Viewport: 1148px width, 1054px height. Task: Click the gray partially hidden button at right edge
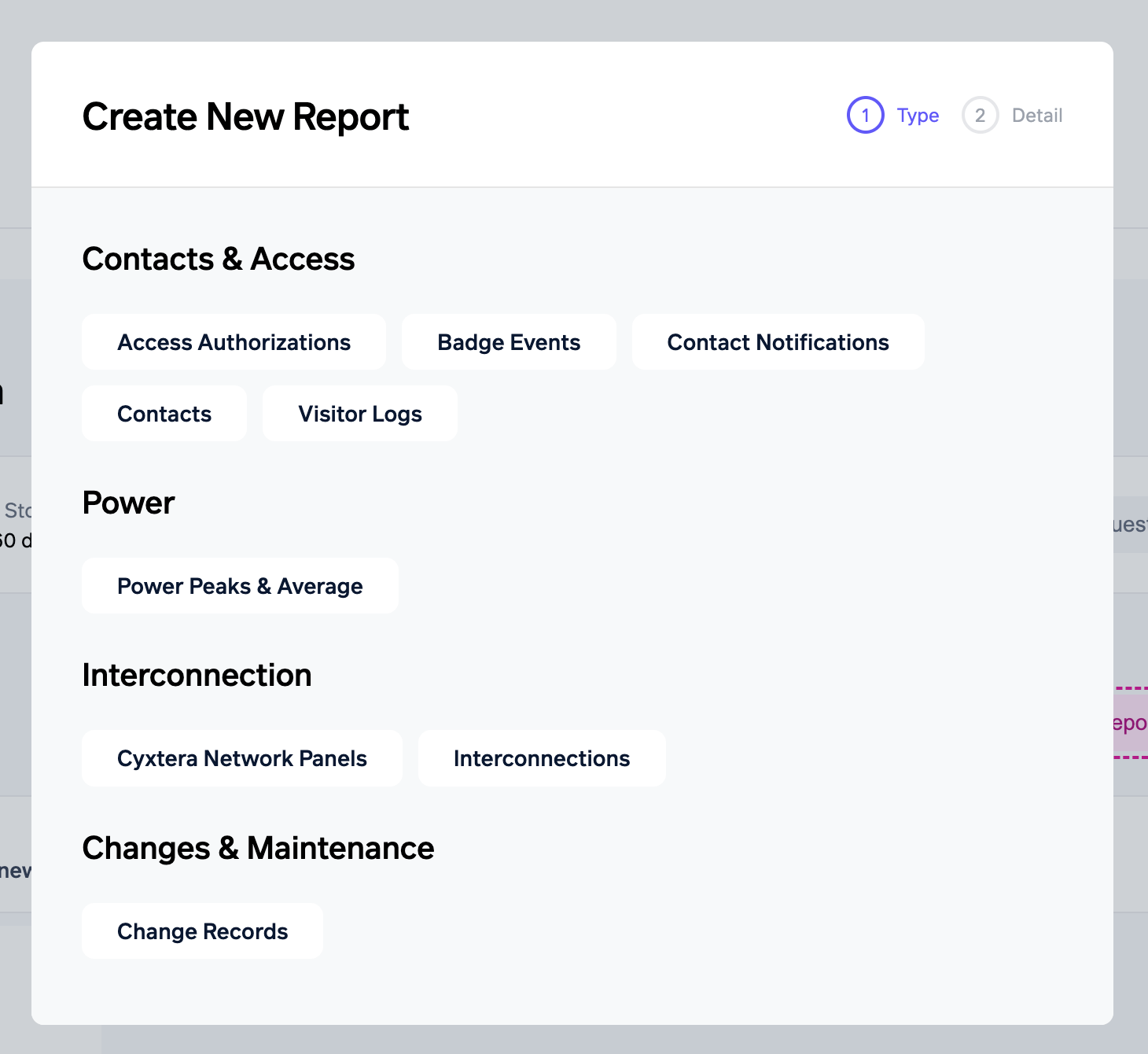pos(1131,525)
